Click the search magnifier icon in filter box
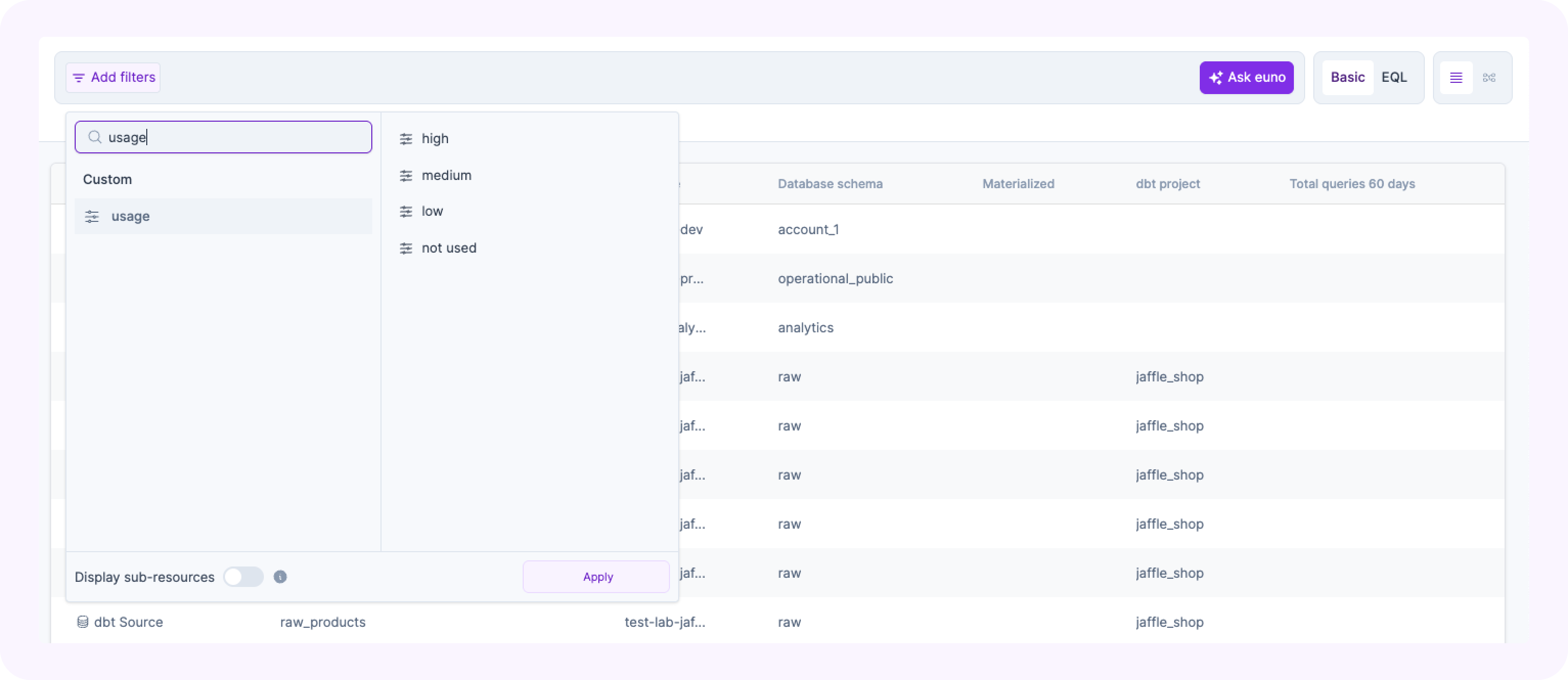1568x680 pixels. click(x=95, y=138)
